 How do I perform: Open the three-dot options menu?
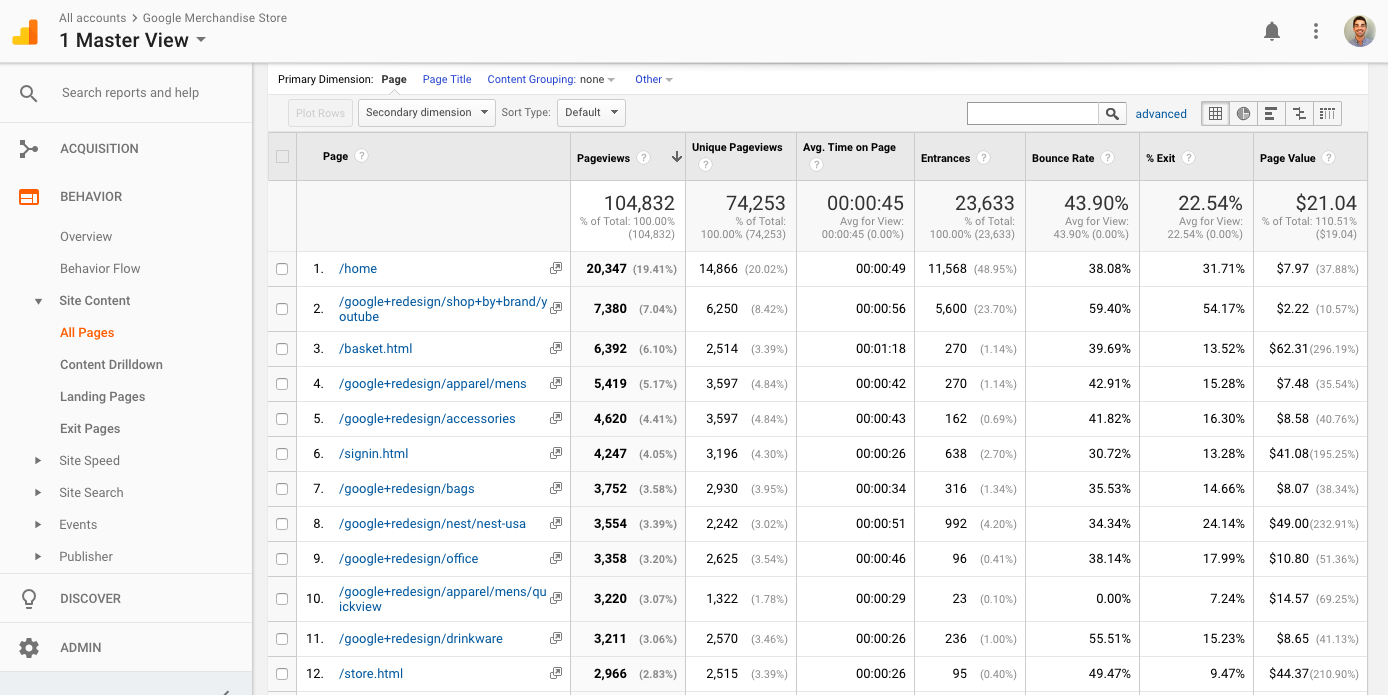[1316, 32]
